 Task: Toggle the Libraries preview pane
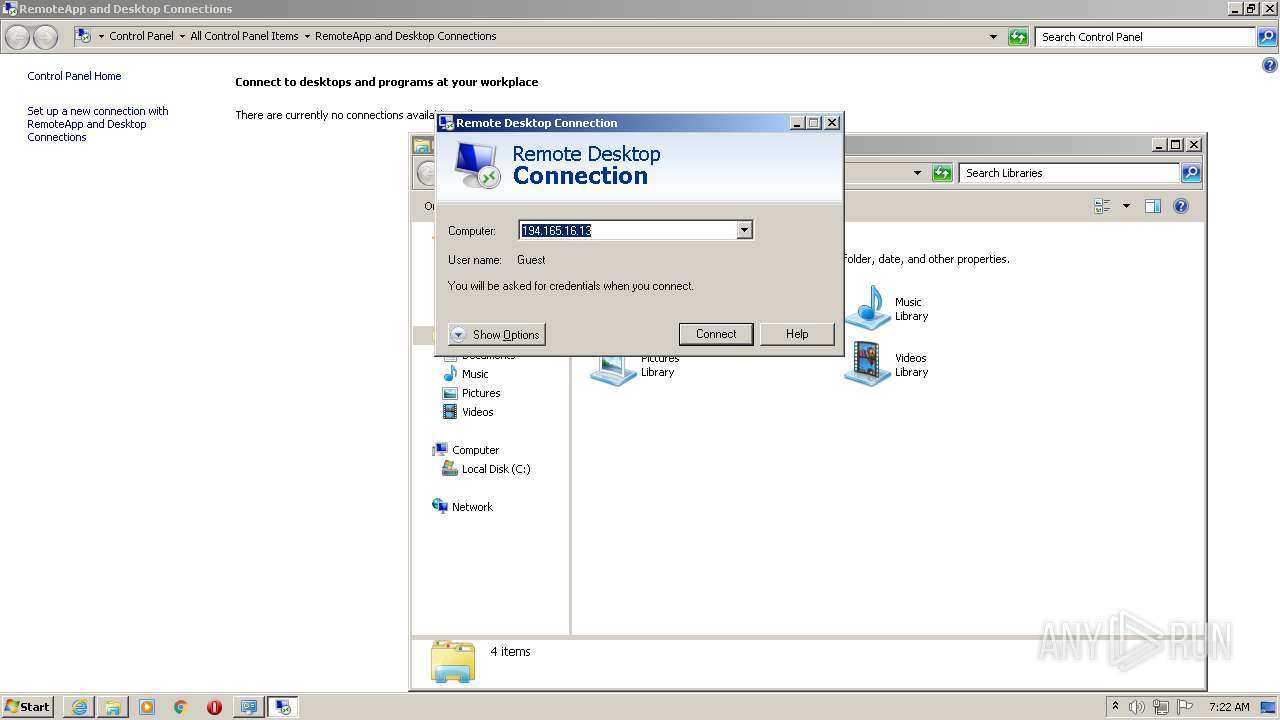click(x=1153, y=206)
